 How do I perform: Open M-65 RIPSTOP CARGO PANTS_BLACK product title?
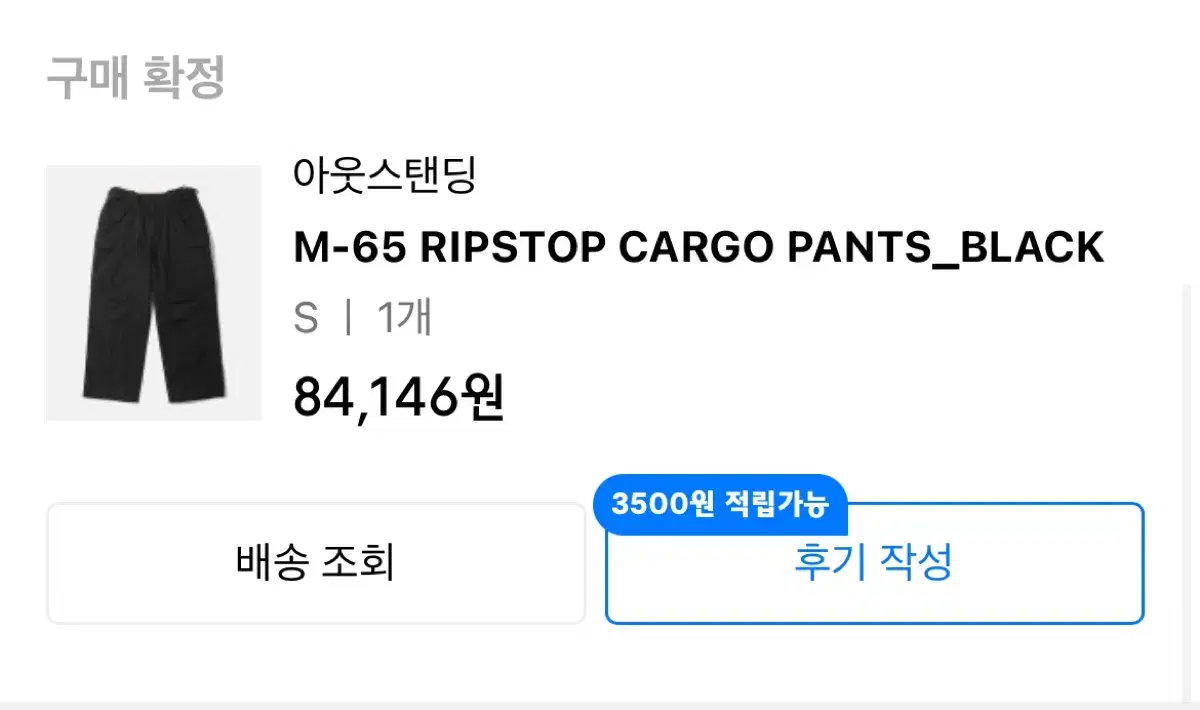[x=699, y=247]
